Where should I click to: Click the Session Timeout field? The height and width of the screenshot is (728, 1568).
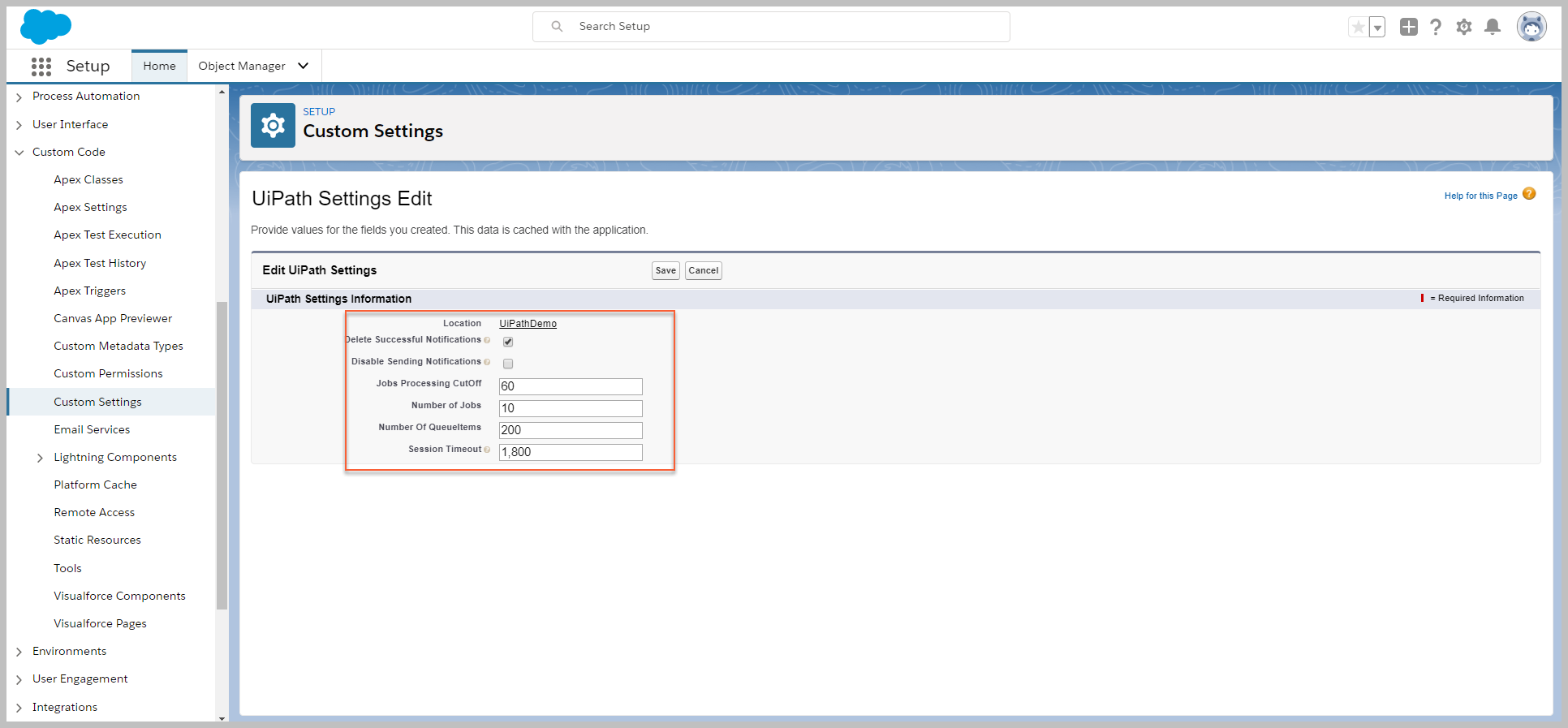[x=571, y=452]
